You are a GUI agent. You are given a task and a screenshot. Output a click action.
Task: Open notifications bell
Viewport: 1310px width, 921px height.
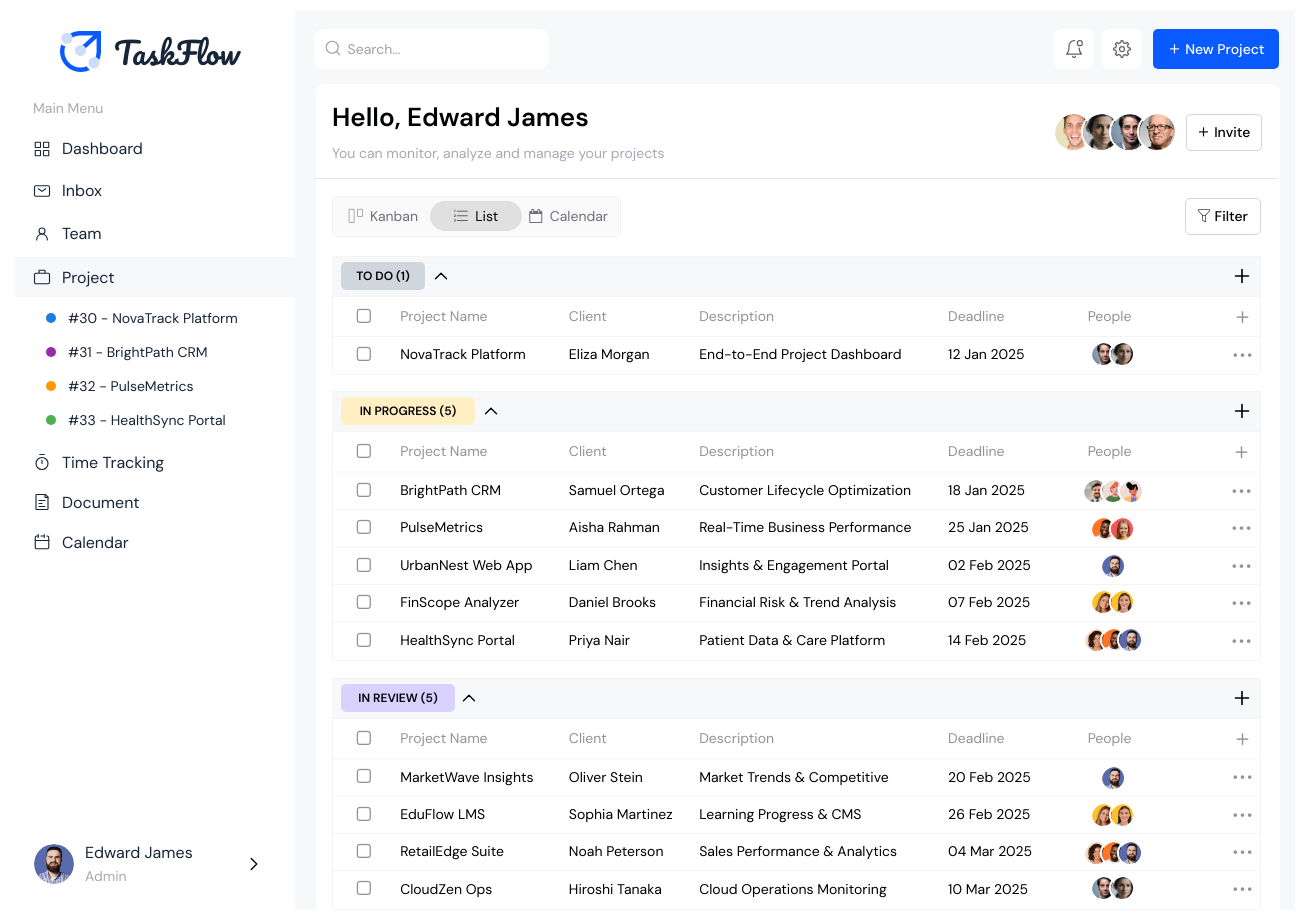pos(1074,48)
